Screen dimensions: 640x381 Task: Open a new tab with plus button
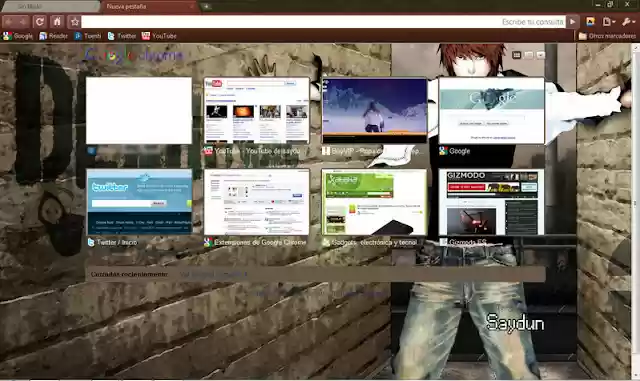click(x=206, y=7)
